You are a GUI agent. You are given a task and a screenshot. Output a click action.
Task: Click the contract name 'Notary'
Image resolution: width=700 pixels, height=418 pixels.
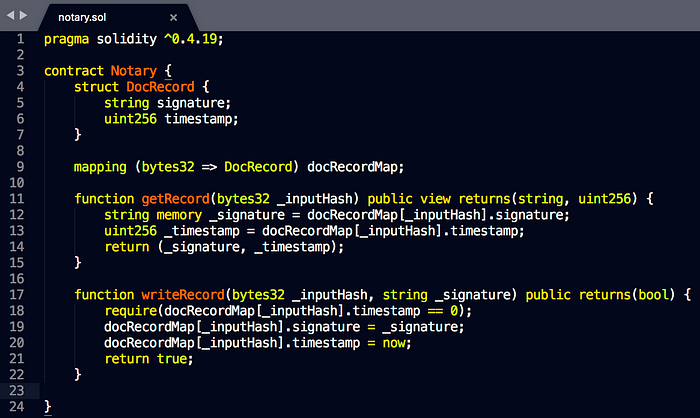[133, 71]
